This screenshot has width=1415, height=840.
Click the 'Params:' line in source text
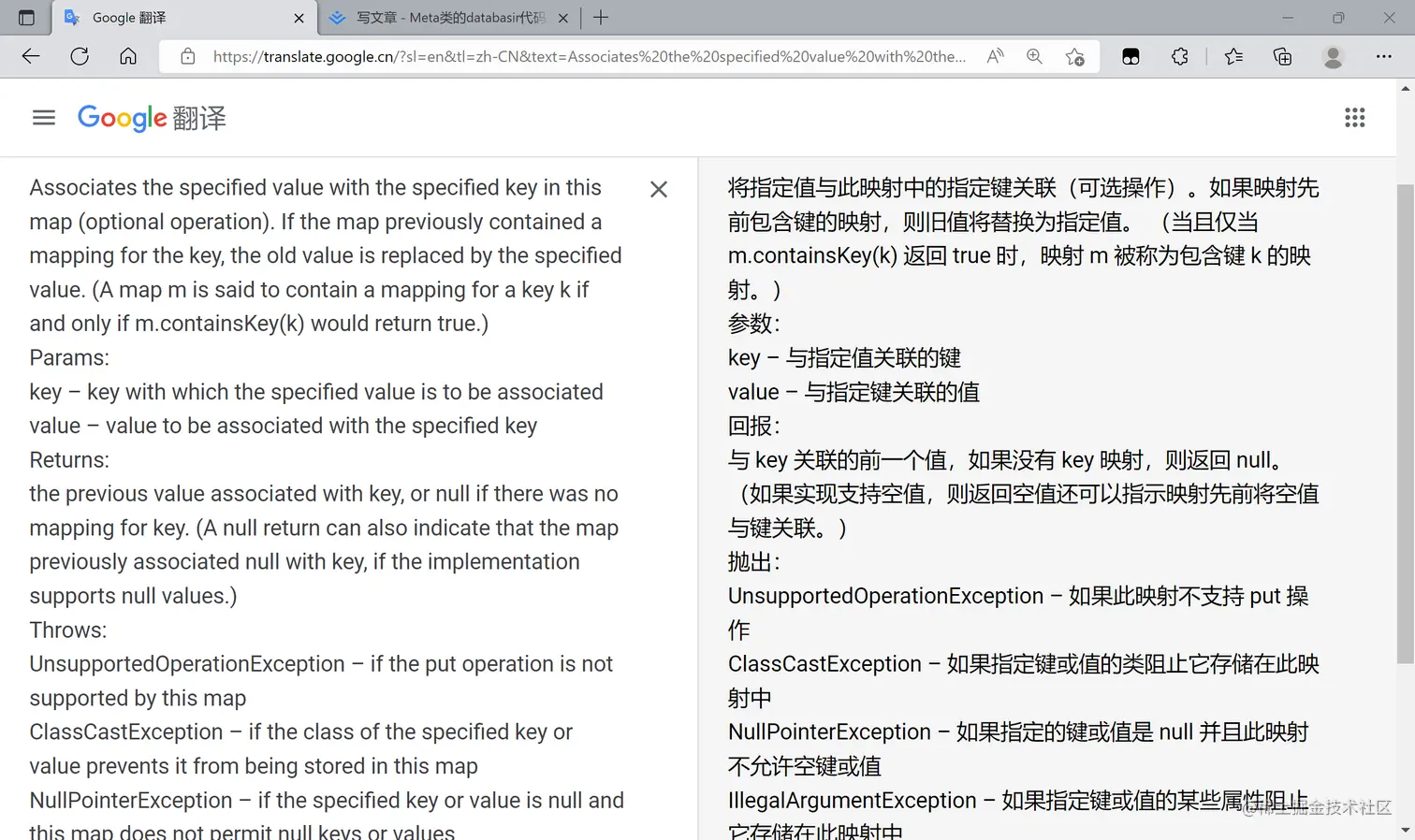pos(69,357)
